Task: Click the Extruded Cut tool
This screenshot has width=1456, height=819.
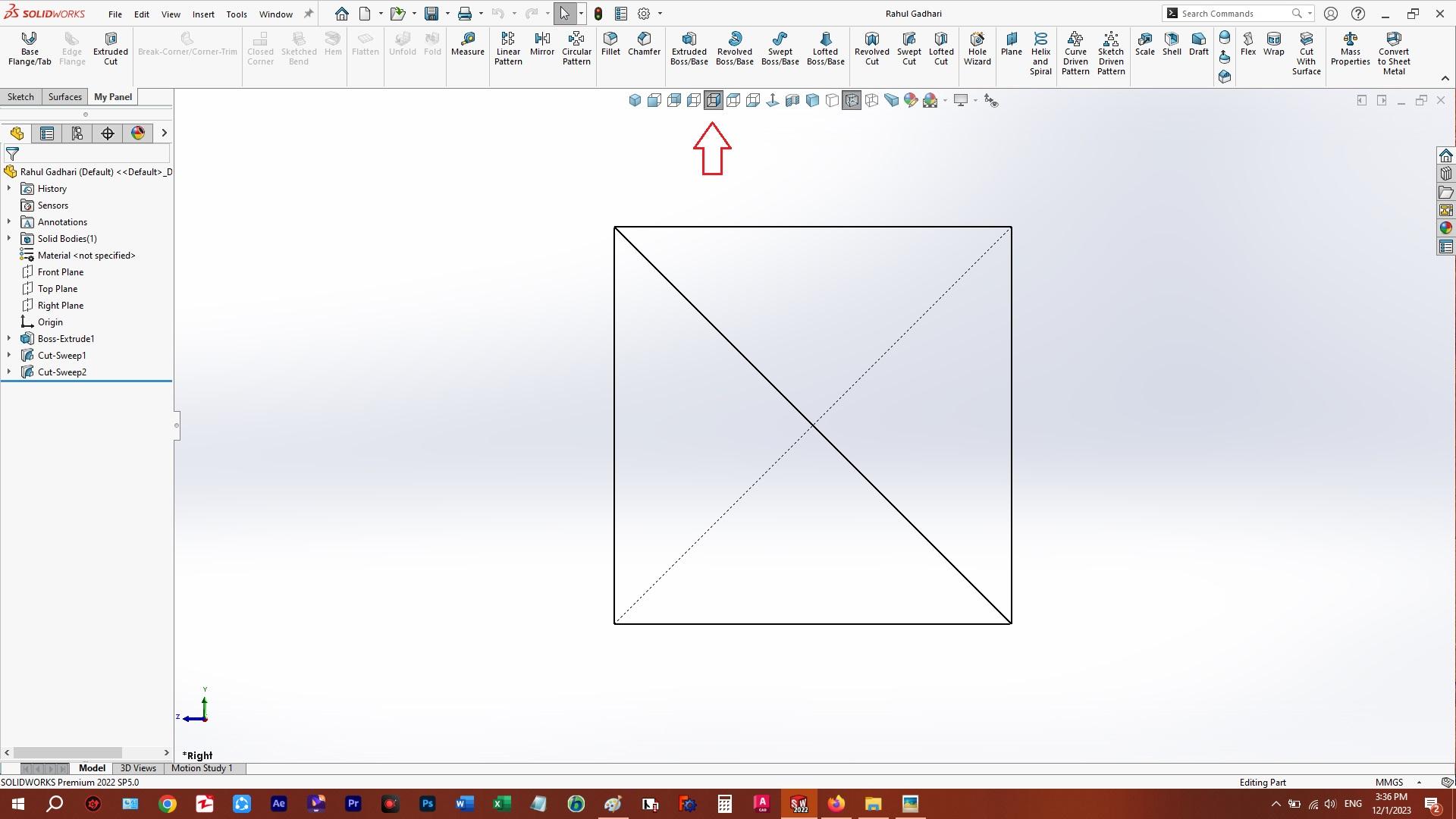Action: [111, 49]
